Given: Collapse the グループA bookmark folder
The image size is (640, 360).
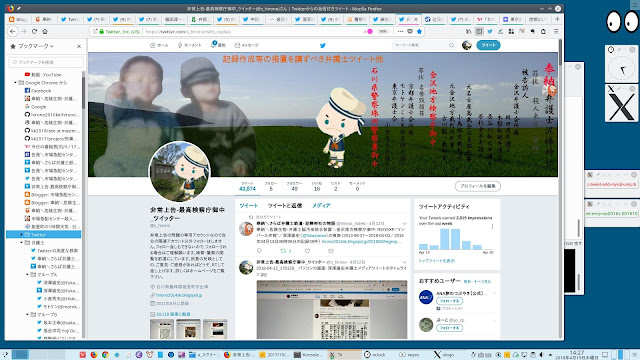Looking at the screenshot, I should [x=28, y=275].
